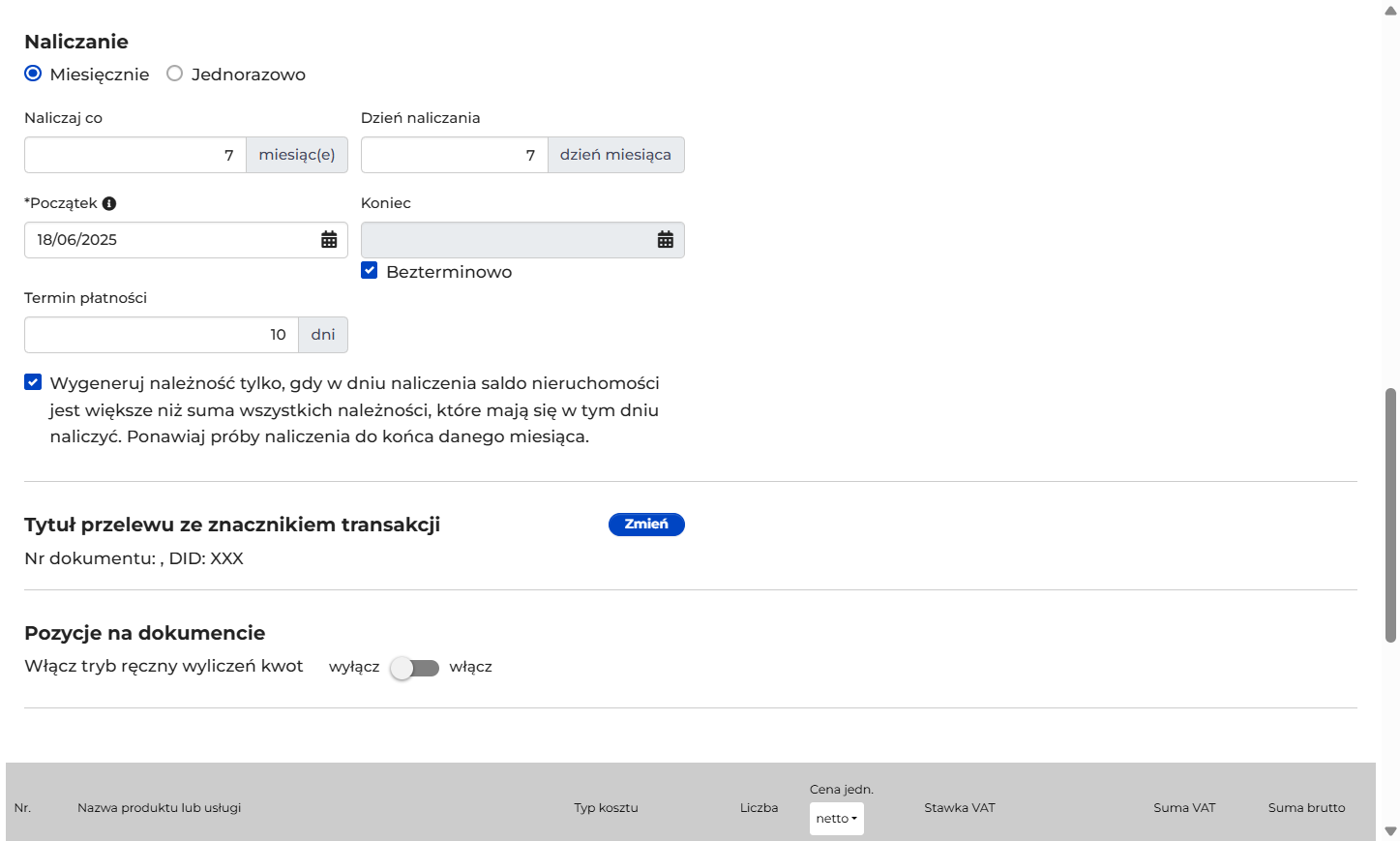This screenshot has width=1400, height=841.
Task: Click the "dzień miesiąca" unit label
Action: [616, 155]
